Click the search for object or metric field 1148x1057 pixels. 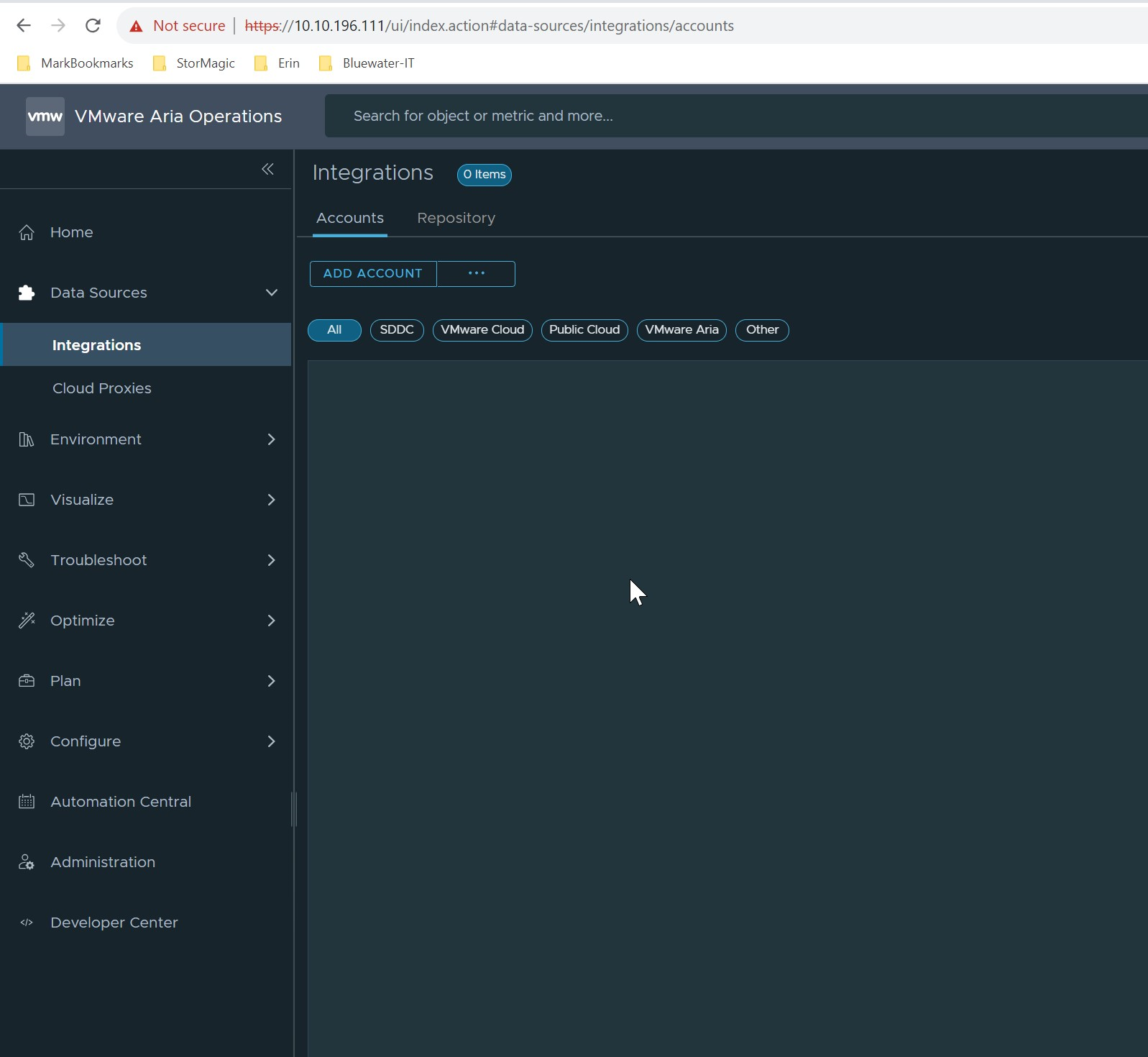pyautogui.click(x=736, y=116)
